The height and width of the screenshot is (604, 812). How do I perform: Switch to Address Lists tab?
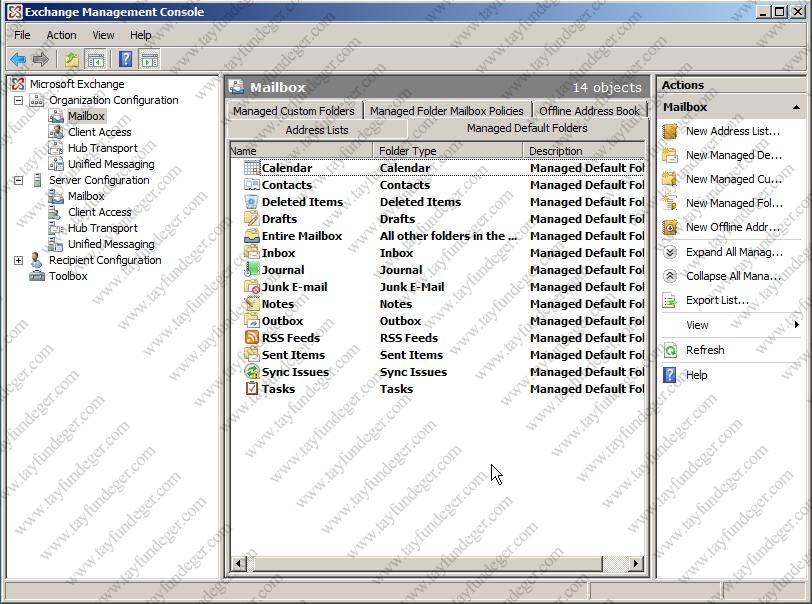pyautogui.click(x=317, y=130)
